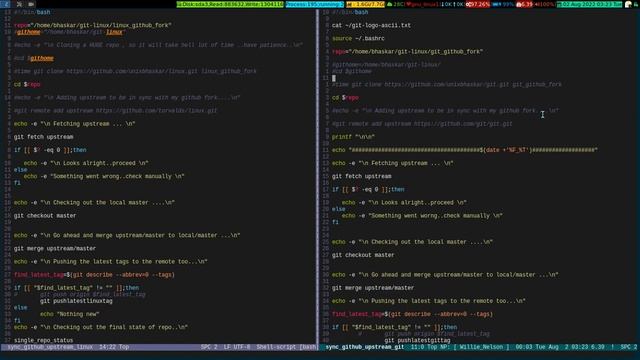Click the 'cat ~/git-logo-ascii.txt' line in right pane
The width and height of the screenshot is (640, 360).
(371, 25)
